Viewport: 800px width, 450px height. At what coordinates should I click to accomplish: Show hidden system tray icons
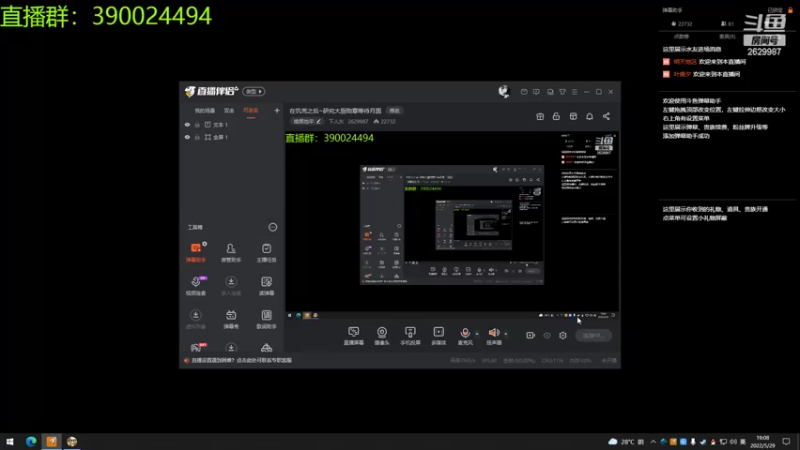click(653, 441)
